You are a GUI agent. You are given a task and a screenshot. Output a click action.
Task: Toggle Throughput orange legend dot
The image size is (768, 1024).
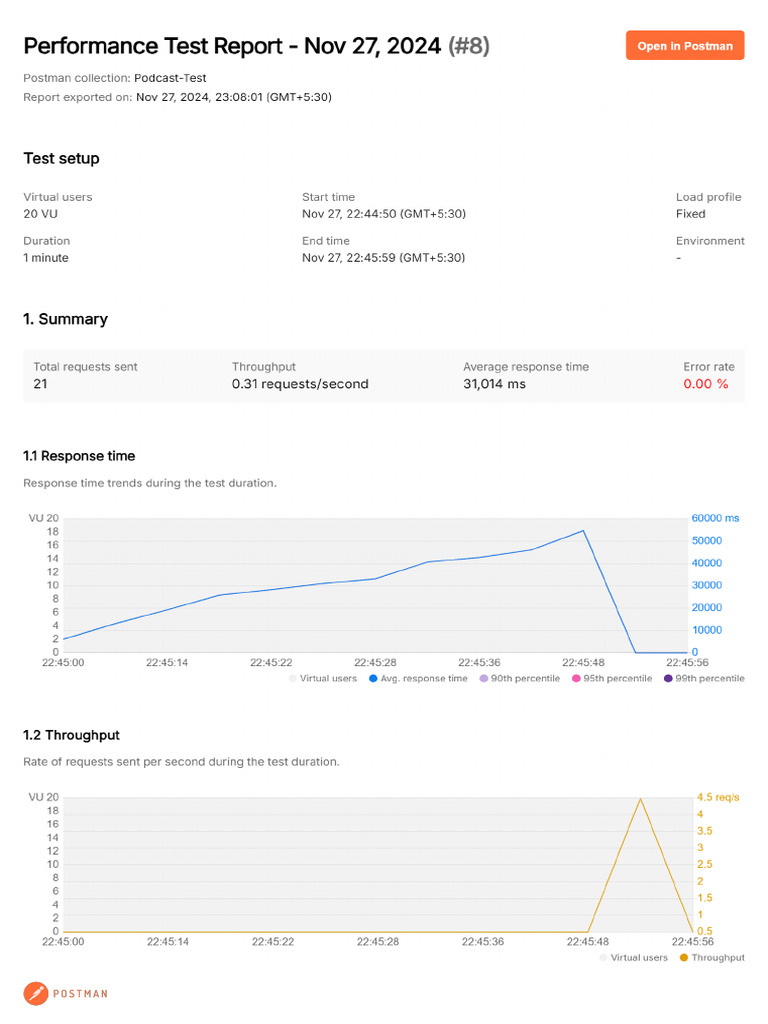point(684,957)
